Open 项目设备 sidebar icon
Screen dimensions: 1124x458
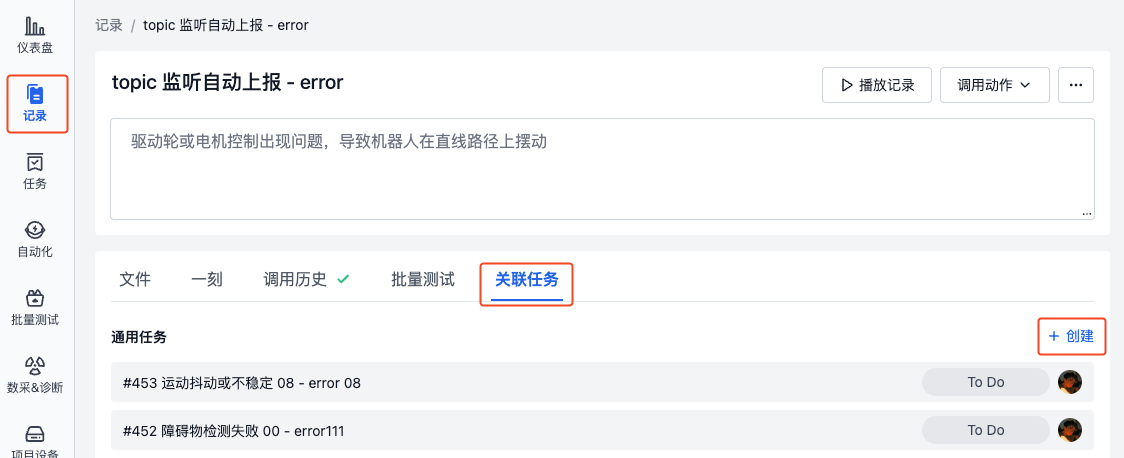click(34, 441)
